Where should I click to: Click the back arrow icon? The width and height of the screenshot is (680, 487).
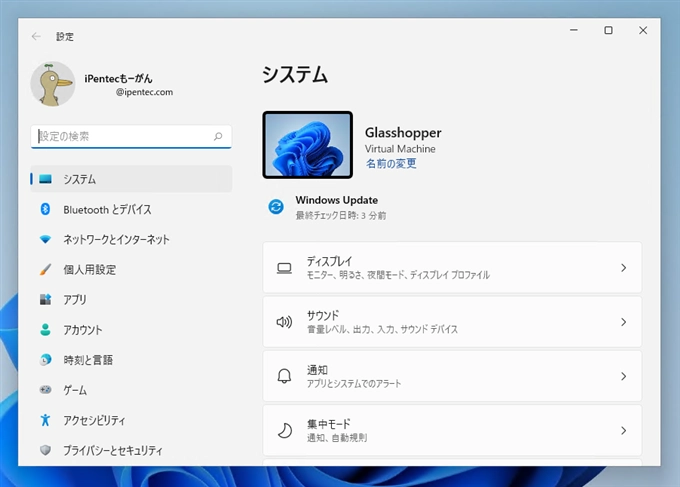[36, 36]
